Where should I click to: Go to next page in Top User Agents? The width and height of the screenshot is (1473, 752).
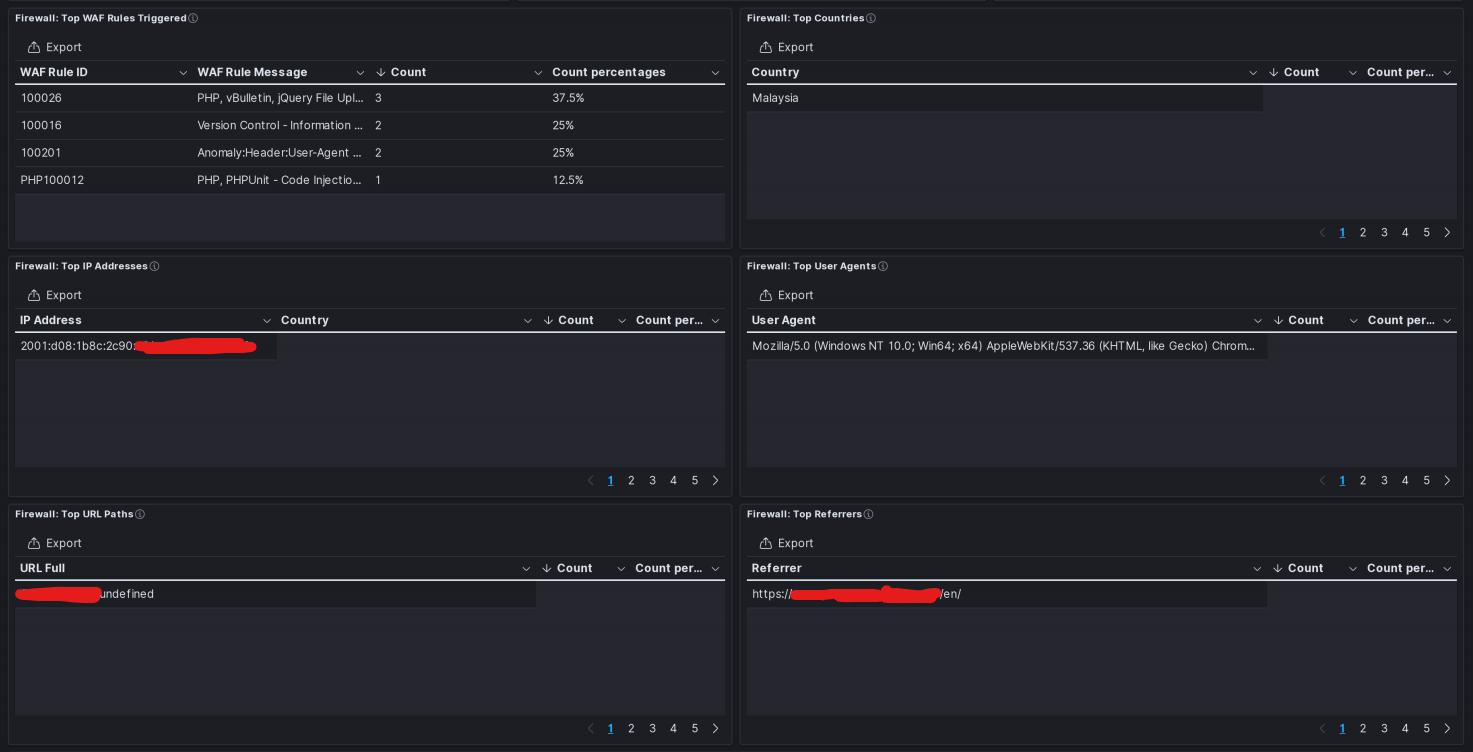click(1447, 480)
